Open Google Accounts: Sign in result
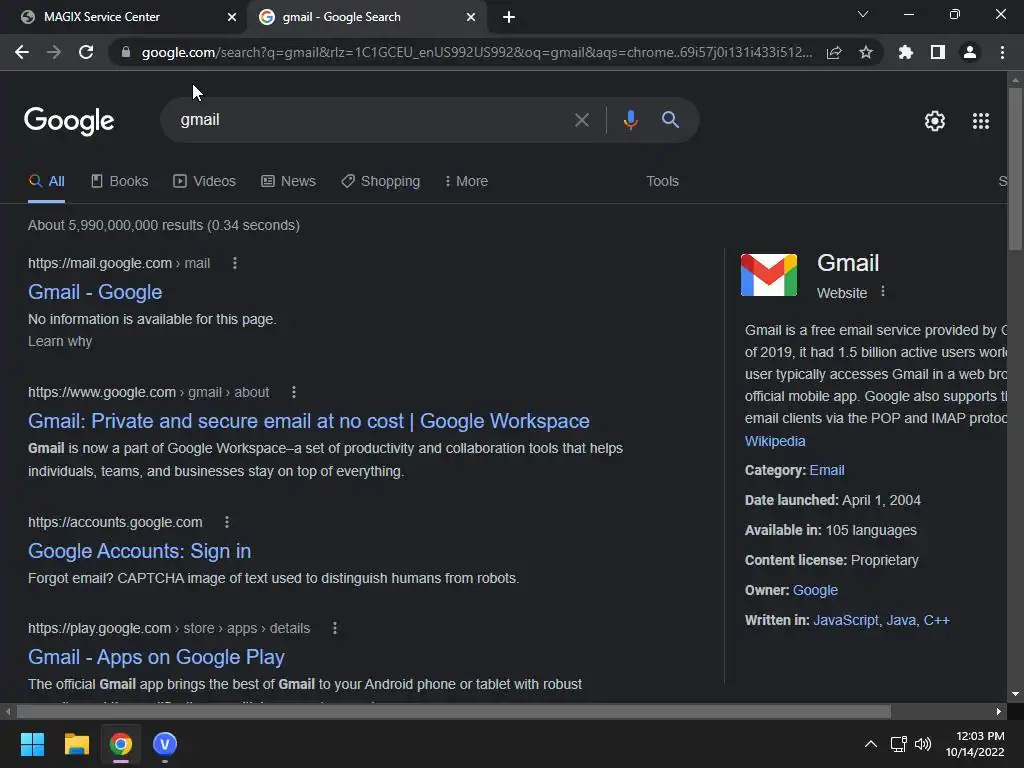This screenshot has width=1024, height=768. [x=139, y=551]
